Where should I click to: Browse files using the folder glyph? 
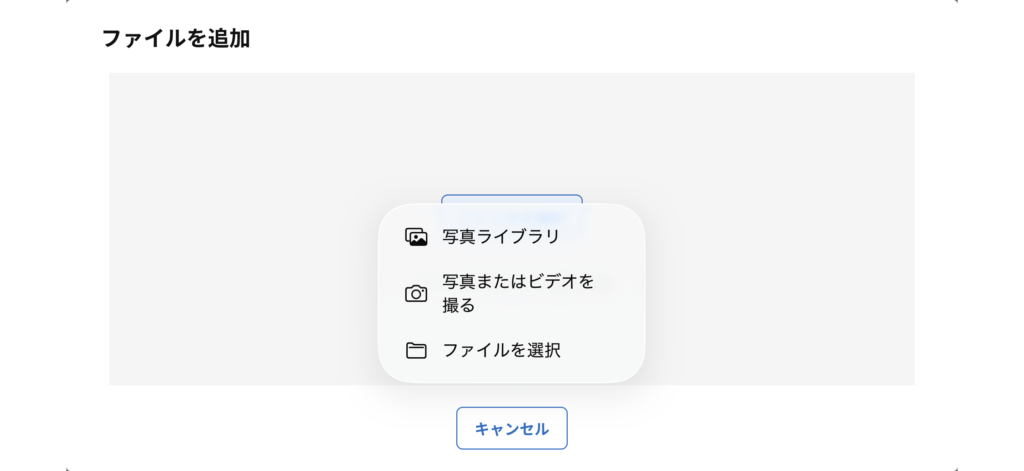pyautogui.click(x=416, y=350)
